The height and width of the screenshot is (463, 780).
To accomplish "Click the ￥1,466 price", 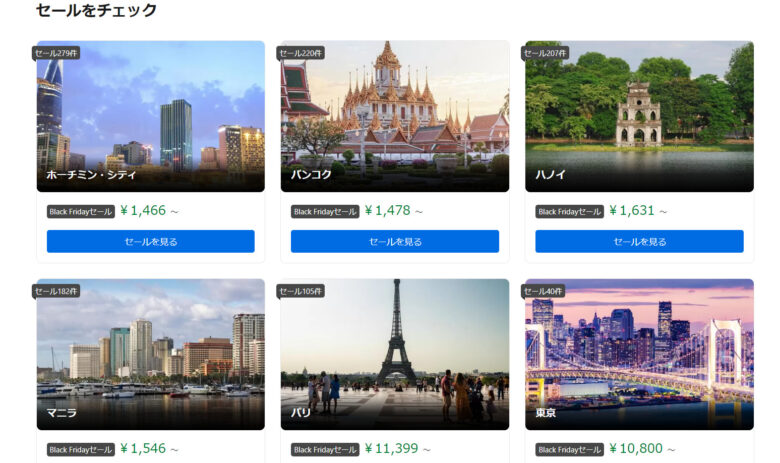I will (143, 210).
